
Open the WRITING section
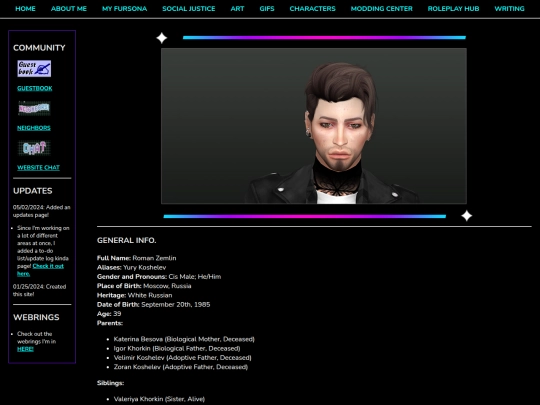pyautogui.click(x=509, y=9)
